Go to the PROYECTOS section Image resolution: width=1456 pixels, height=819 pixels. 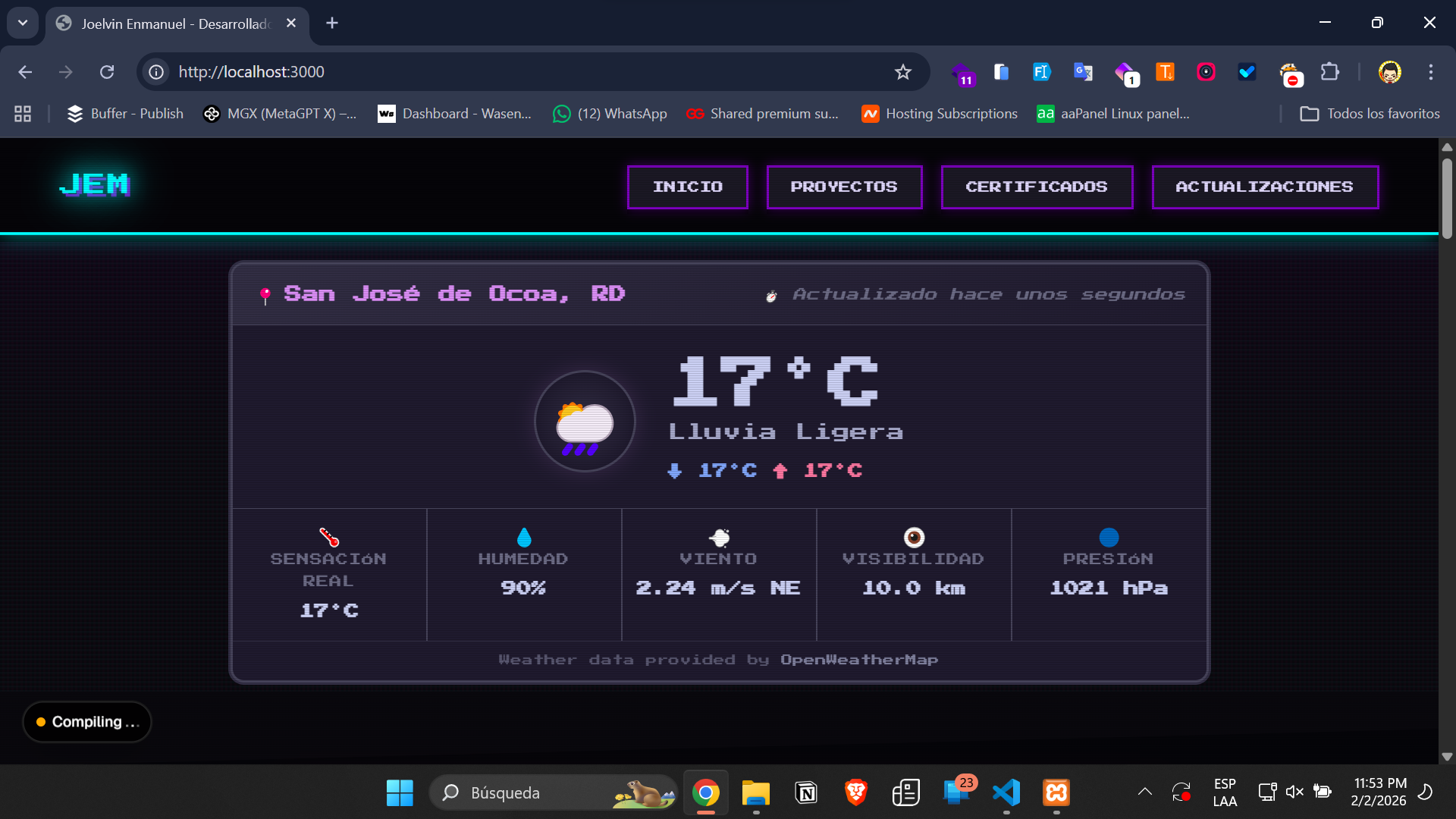click(844, 187)
